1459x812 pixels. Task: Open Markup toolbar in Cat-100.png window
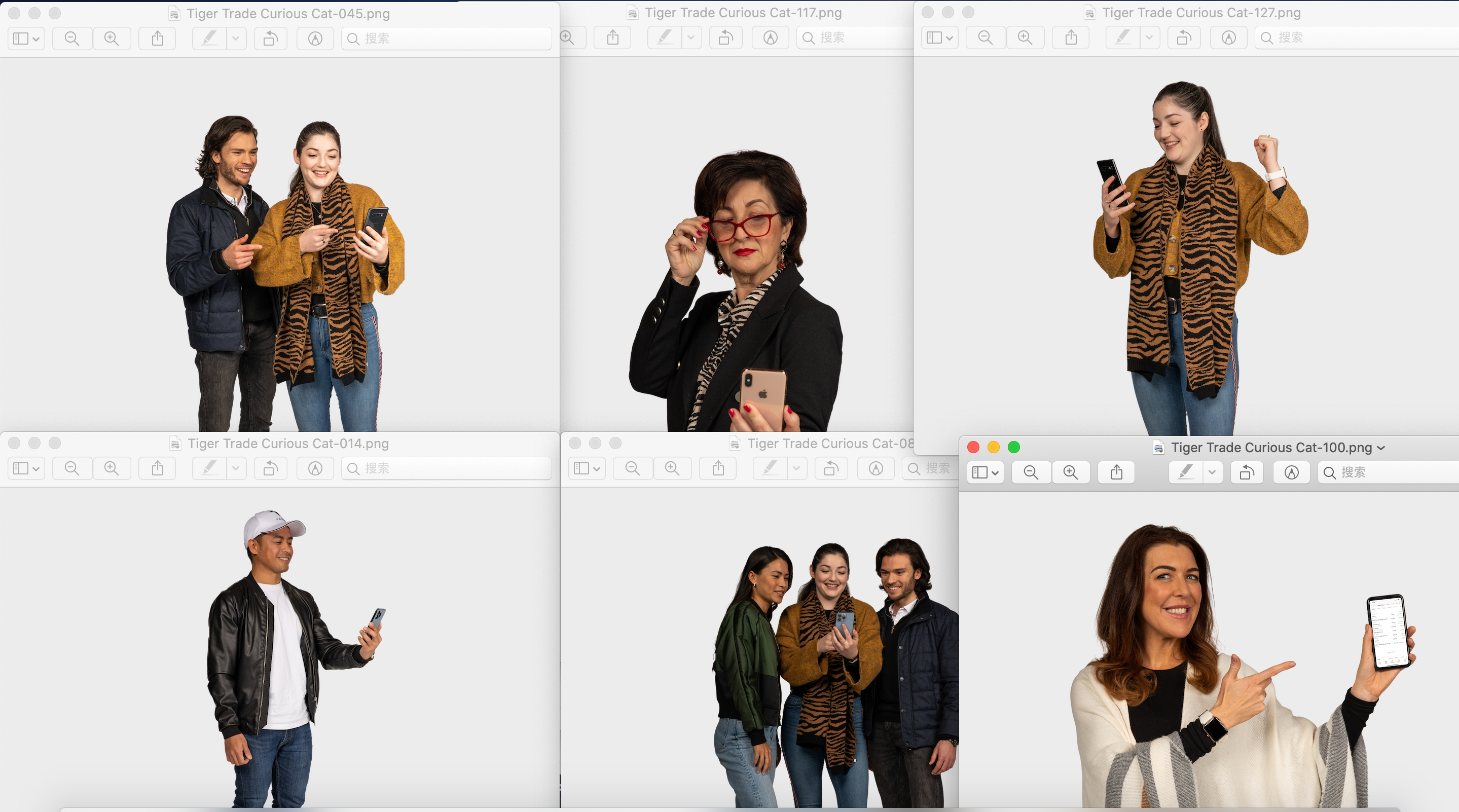(x=1291, y=472)
